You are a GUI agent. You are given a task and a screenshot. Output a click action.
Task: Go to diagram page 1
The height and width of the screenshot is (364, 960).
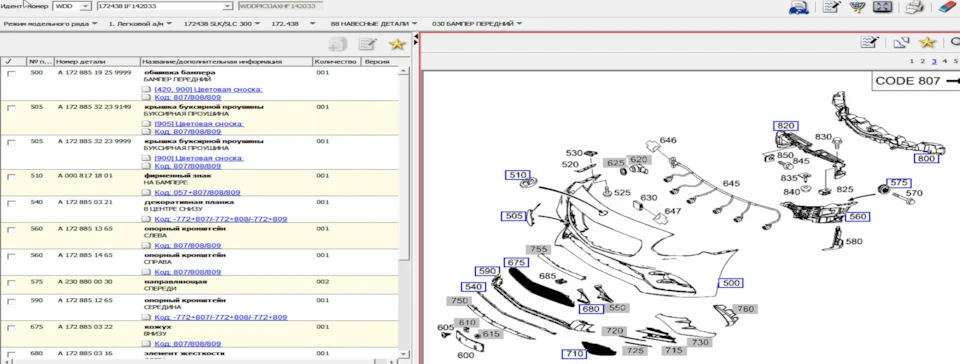tap(912, 61)
